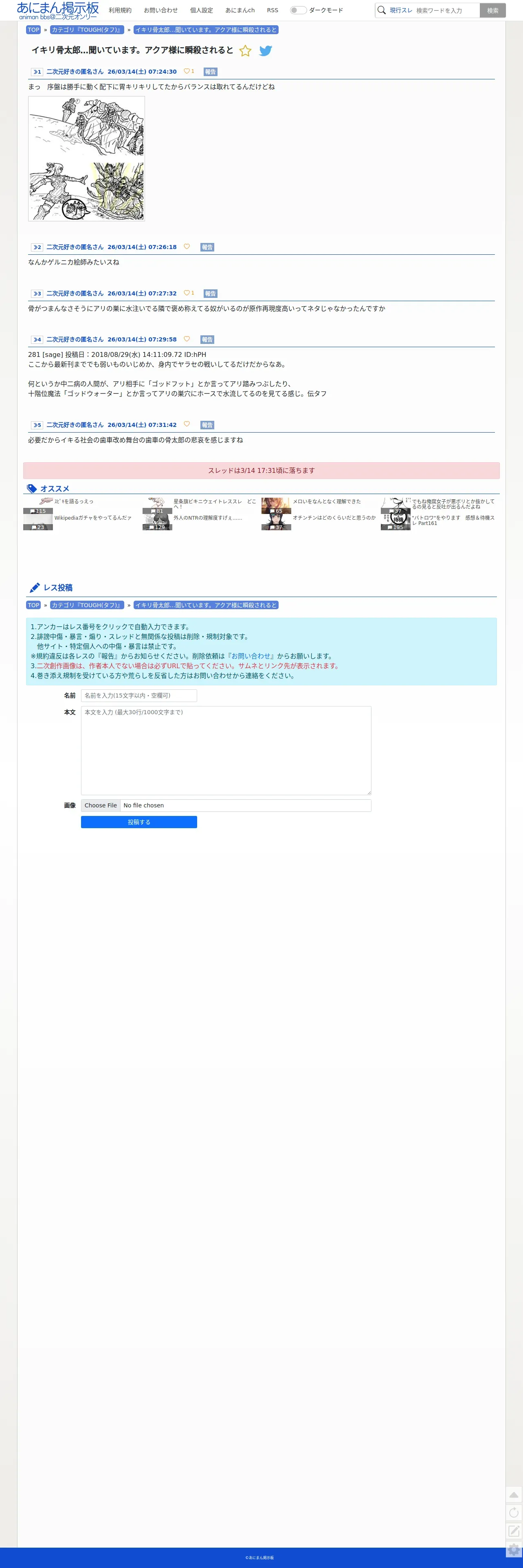Image resolution: width=523 pixels, height=1568 pixels.
Task: Click the >>2 anchor number badge
Action: (x=37, y=247)
